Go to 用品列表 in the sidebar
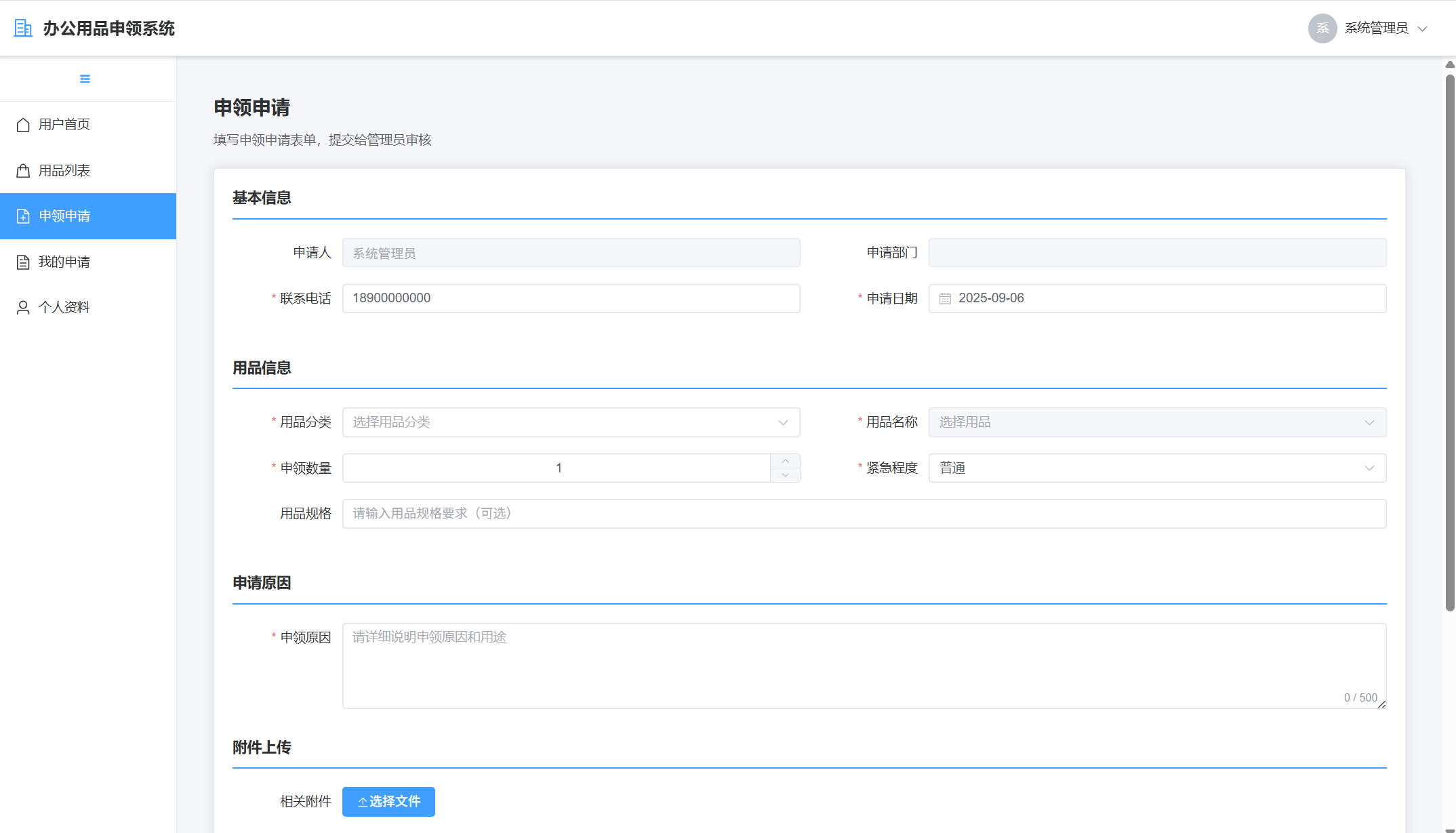The width and height of the screenshot is (1456, 833). click(x=64, y=171)
